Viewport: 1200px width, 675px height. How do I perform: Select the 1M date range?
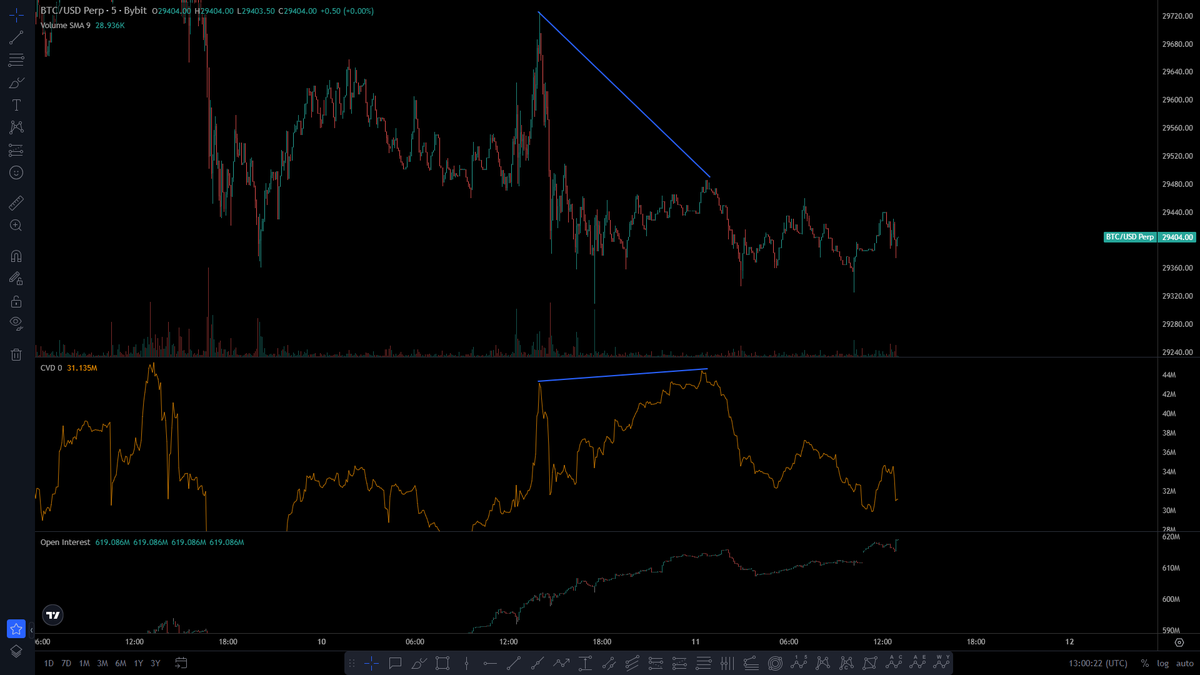click(84, 664)
